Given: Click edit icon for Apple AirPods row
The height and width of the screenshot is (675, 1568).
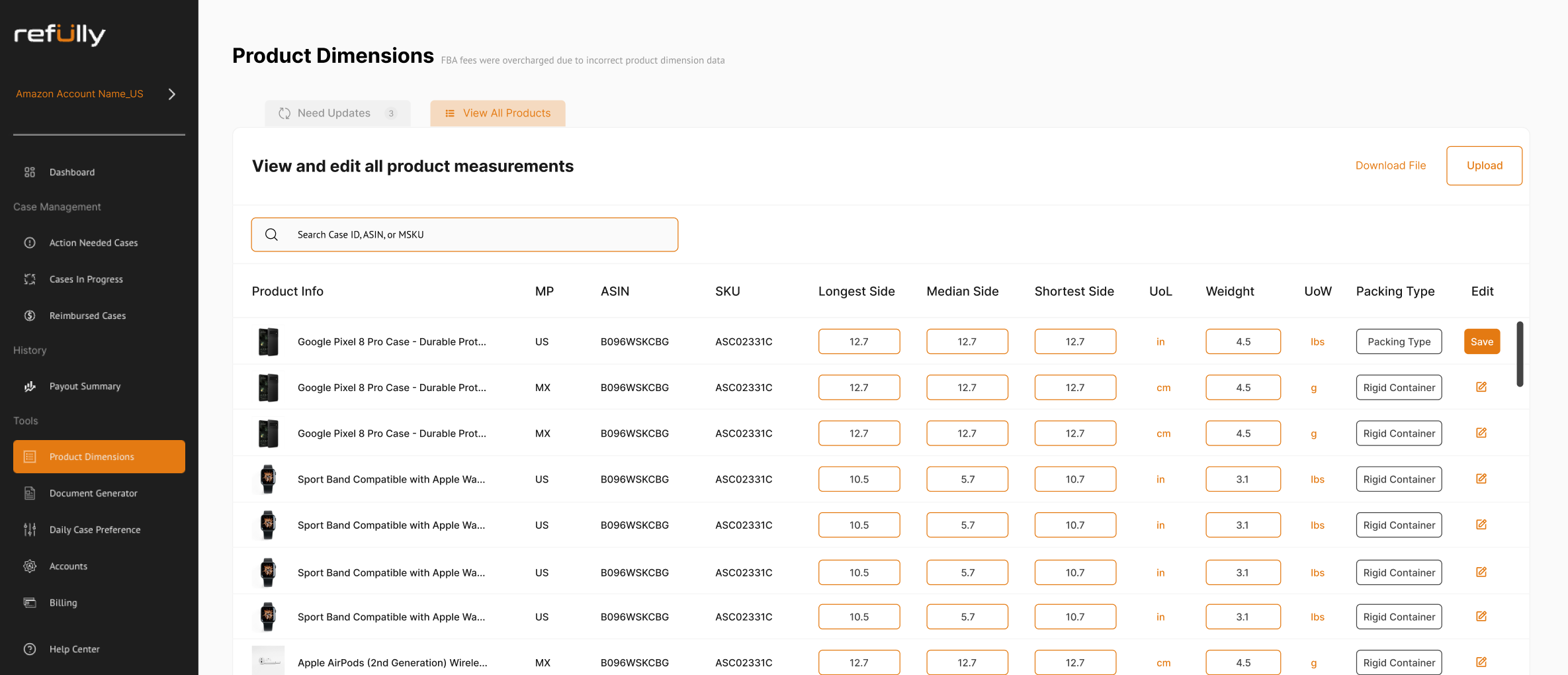Looking at the screenshot, I should tap(1481, 662).
